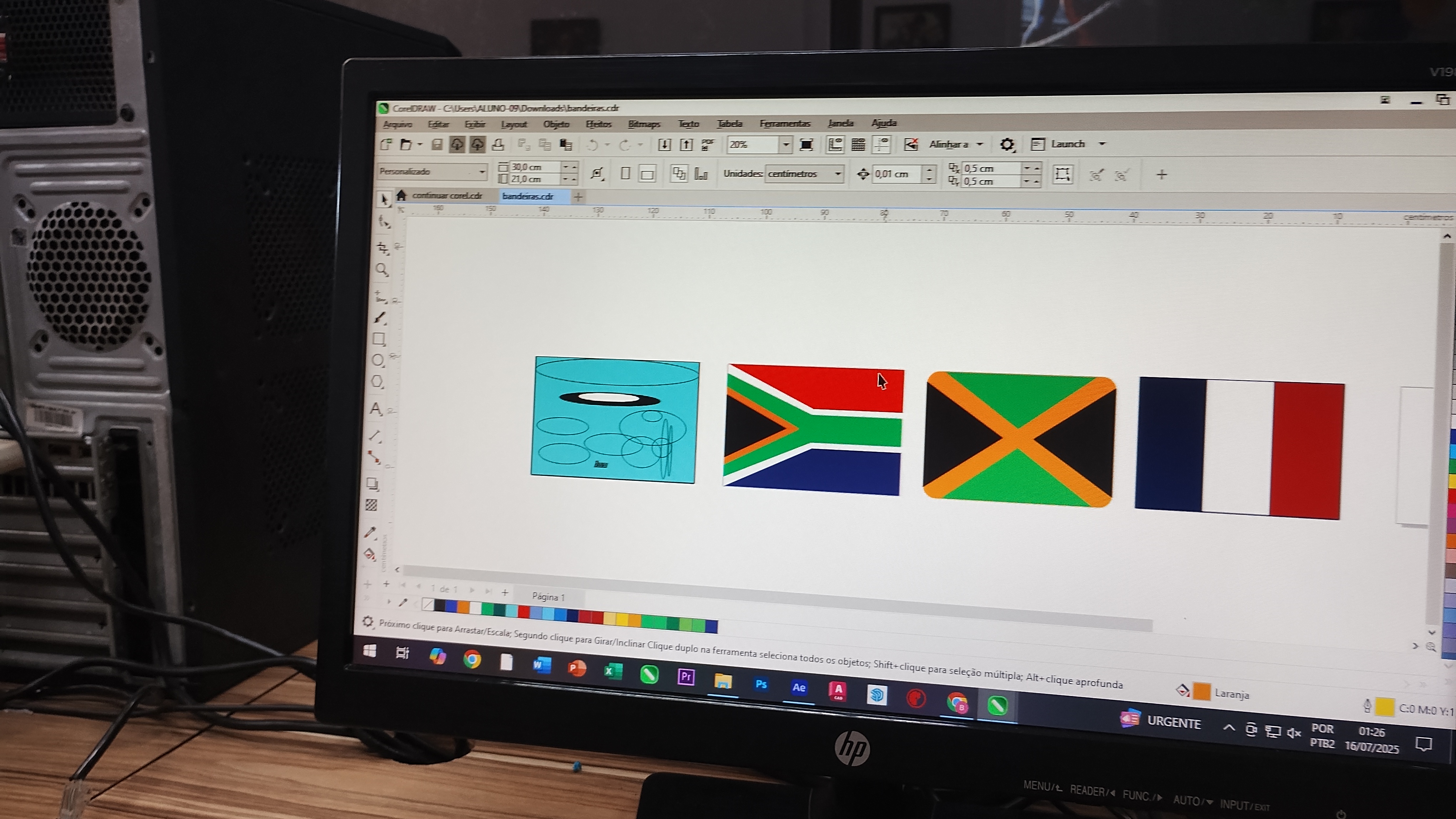This screenshot has width=1456, height=819.
Task: Click the Welcome screen home button
Action: pyautogui.click(x=401, y=195)
